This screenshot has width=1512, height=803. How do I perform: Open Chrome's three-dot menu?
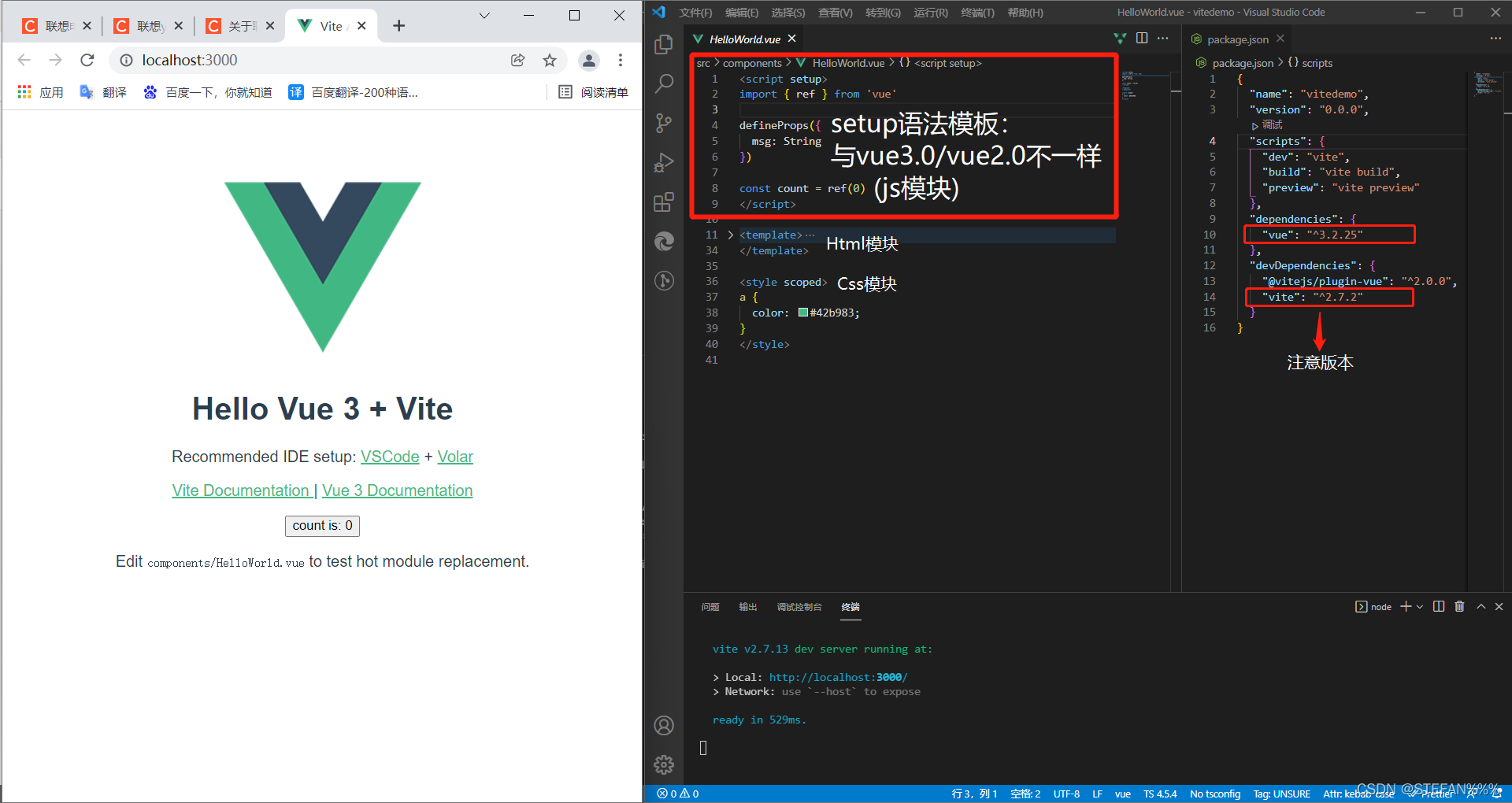click(x=621, y=60)
